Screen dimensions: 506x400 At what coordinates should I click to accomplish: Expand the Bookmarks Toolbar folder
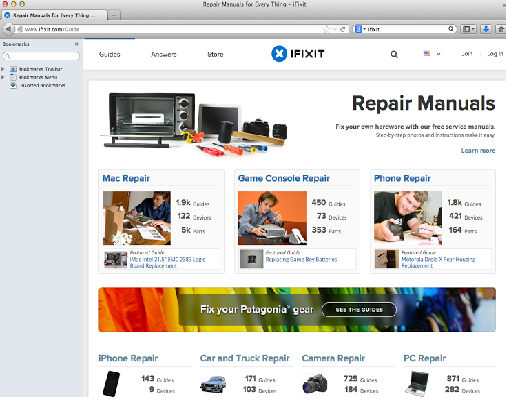3,69
